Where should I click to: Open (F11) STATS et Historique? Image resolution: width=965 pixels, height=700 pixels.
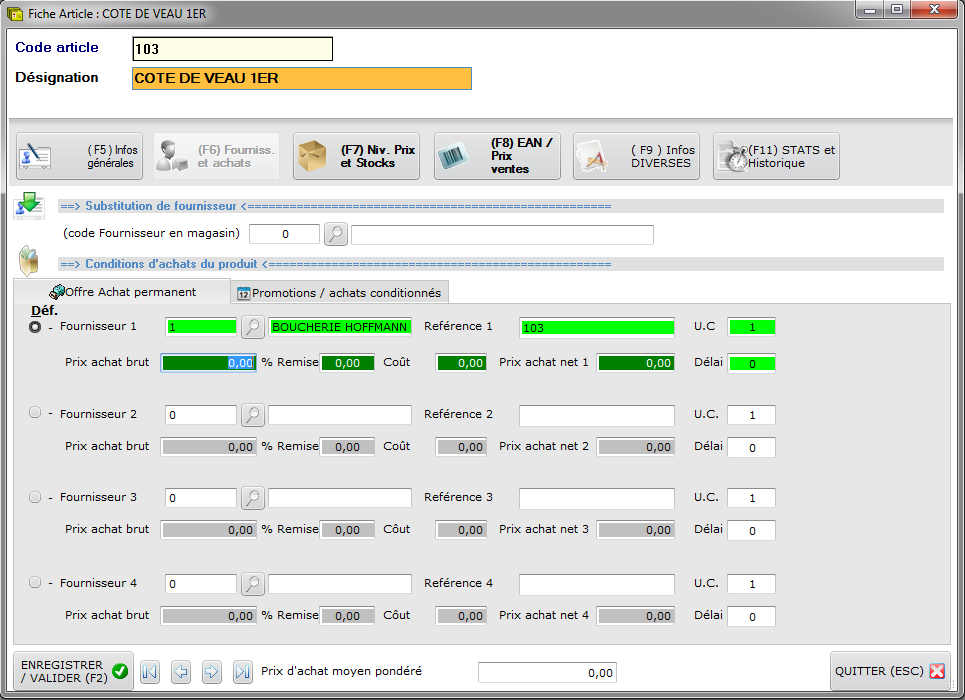(776, 157)
